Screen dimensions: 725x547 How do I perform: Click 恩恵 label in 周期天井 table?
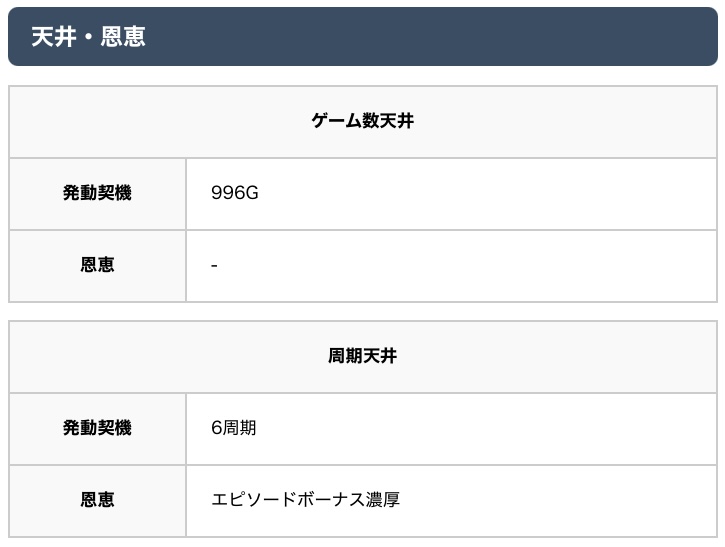(97, 499)
